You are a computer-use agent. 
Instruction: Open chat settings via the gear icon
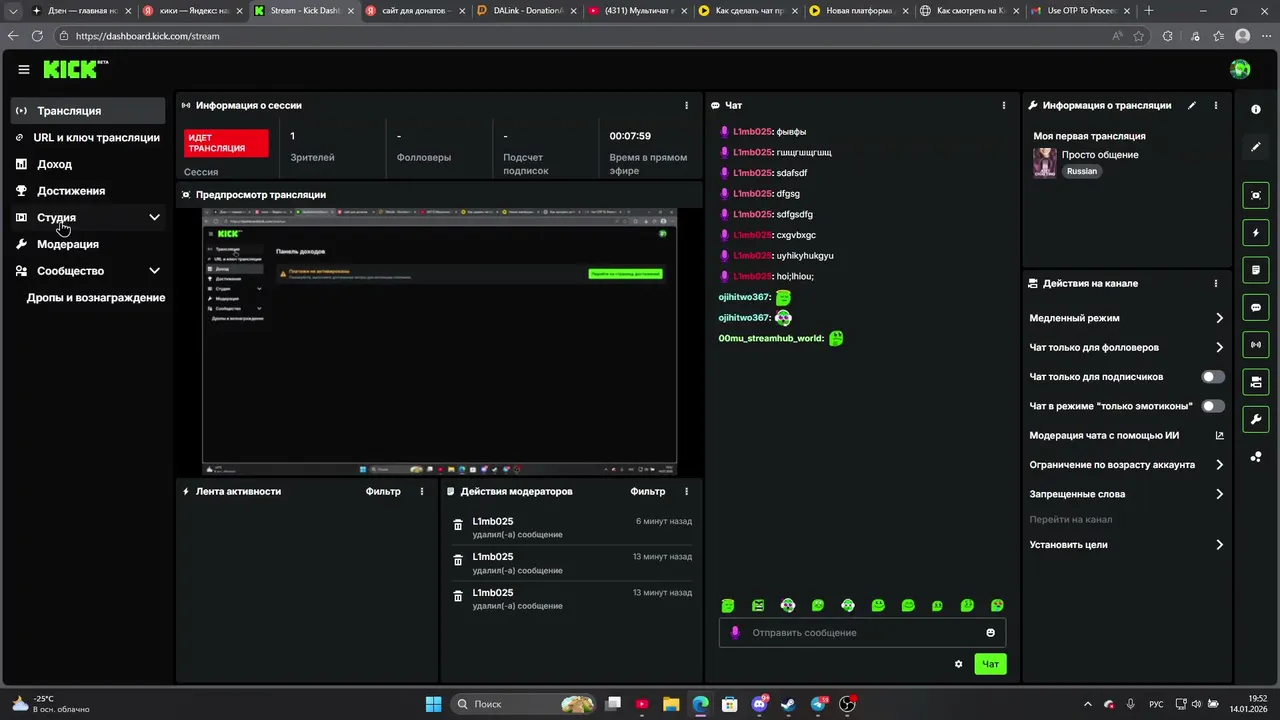pos(959,664)
